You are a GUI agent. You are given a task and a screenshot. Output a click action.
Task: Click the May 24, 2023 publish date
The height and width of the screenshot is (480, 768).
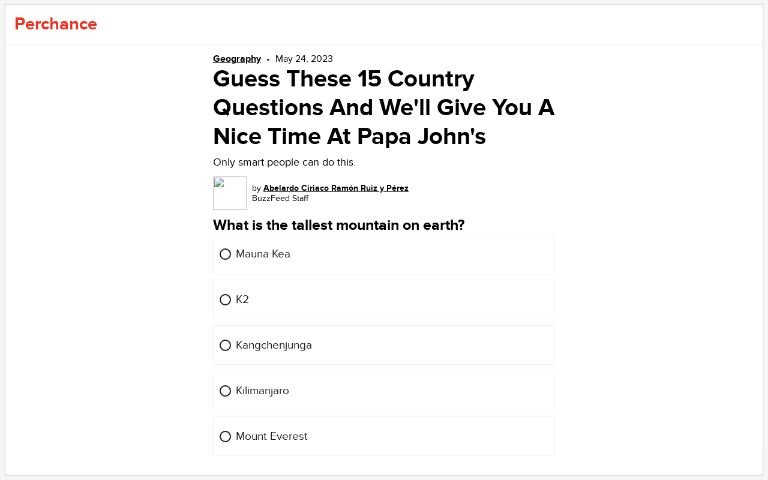[x=304, y=59]
